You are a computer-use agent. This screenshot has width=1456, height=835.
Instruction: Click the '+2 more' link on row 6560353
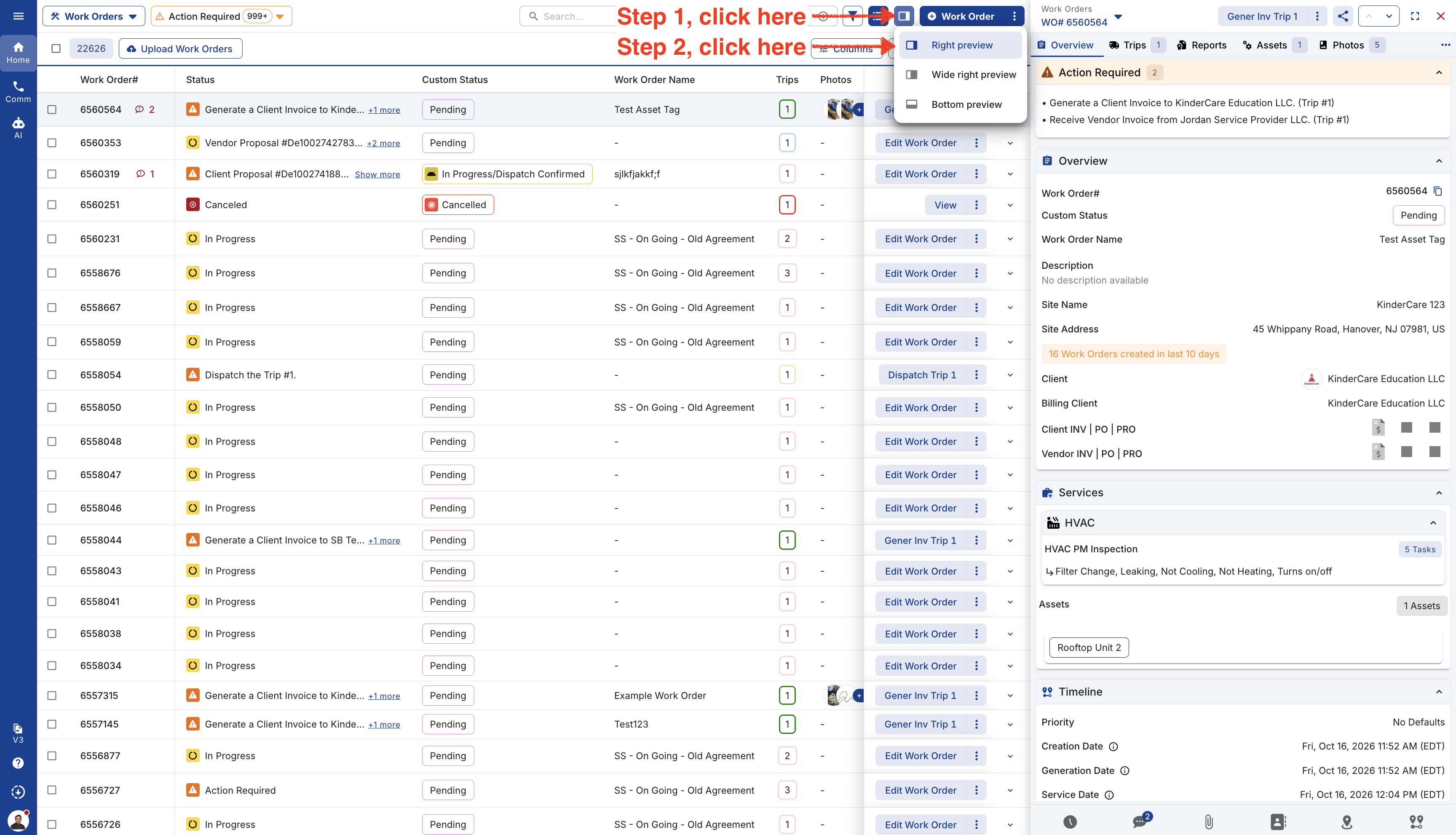[x=383, y=143]
